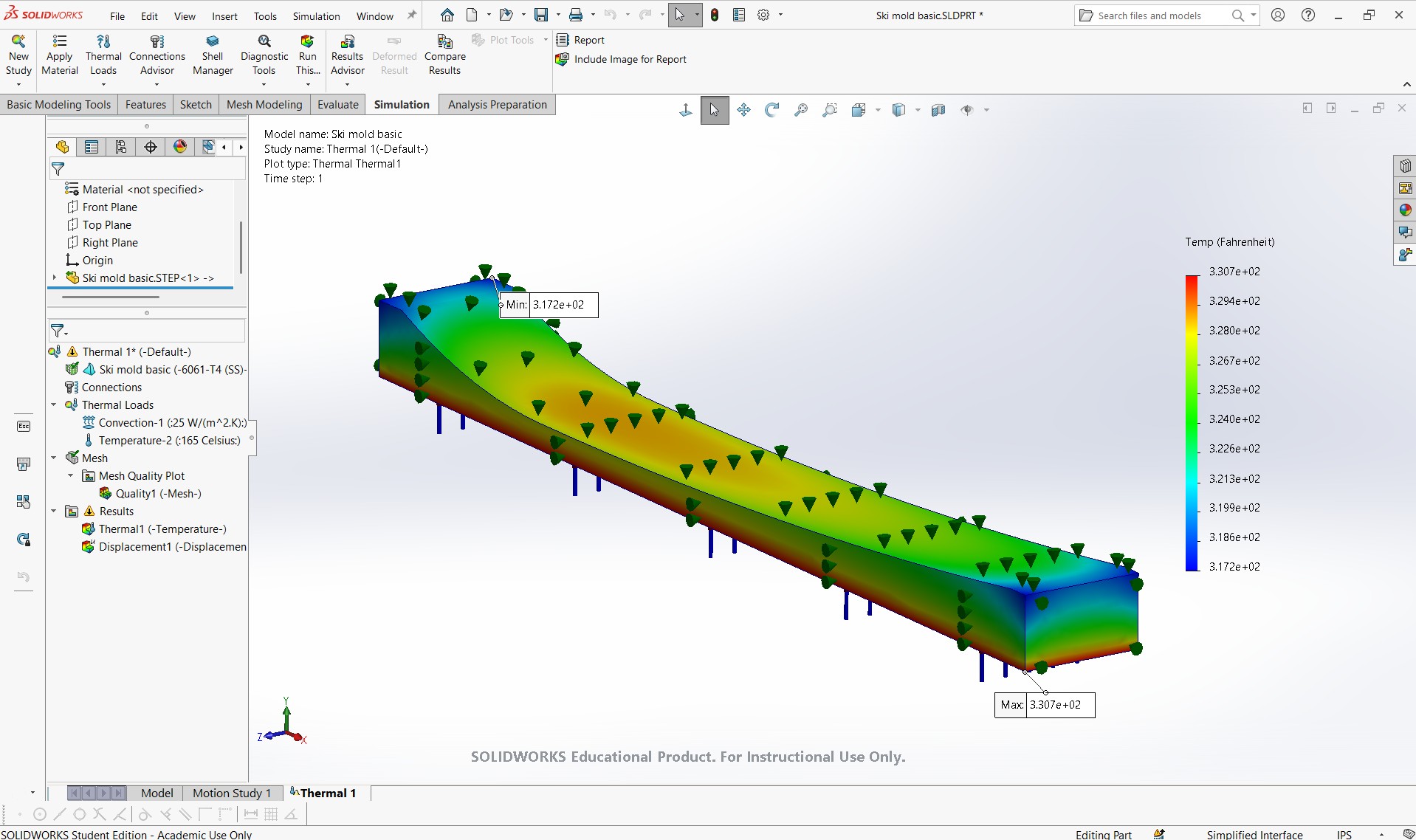The image size is (1416, 840).
Task: Switch to Motion Study 1 tab
Action: [232, 793]
